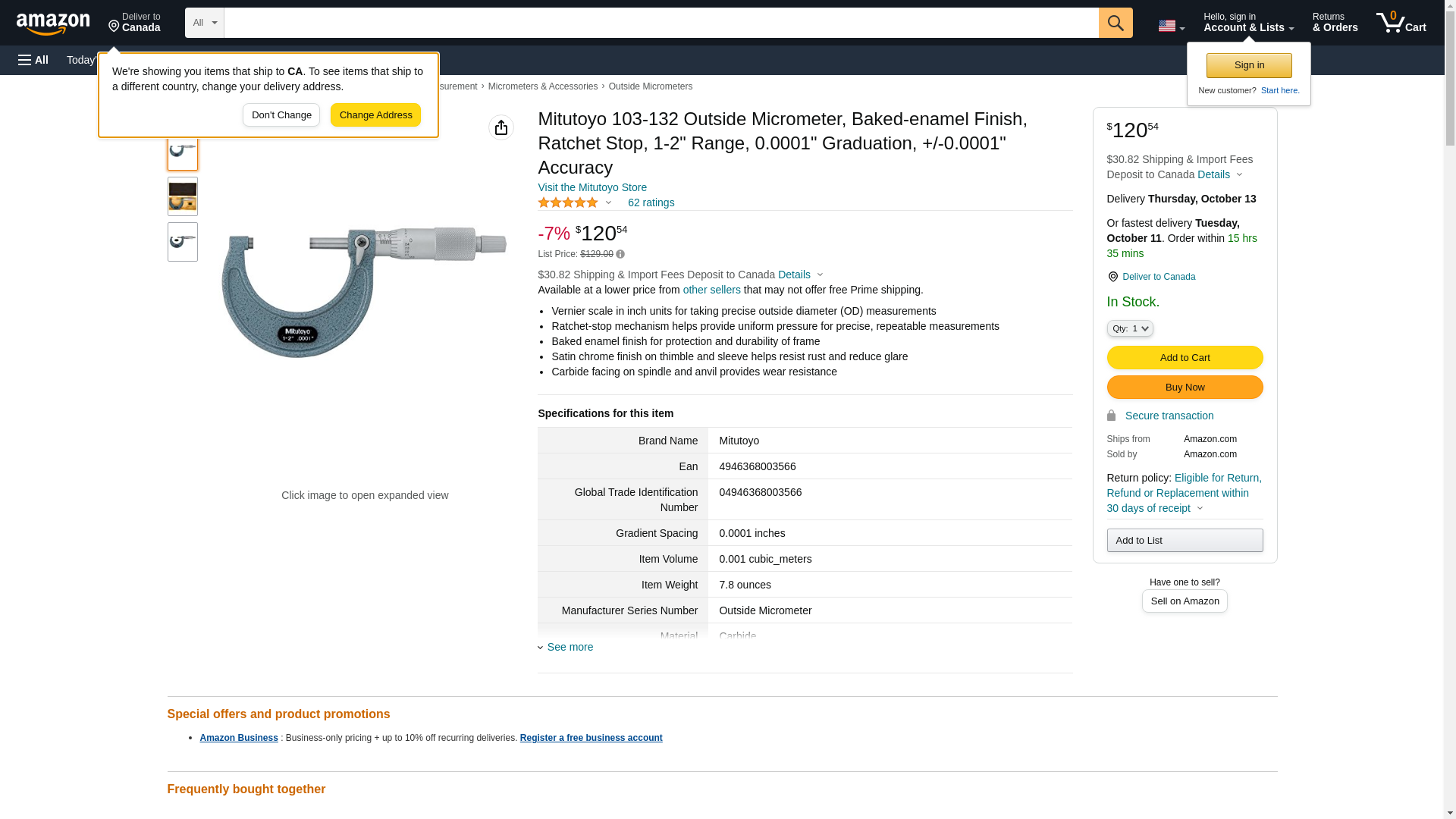Open the All hamburger menu
1456x819 pixels.
click(x=33, y=60)
